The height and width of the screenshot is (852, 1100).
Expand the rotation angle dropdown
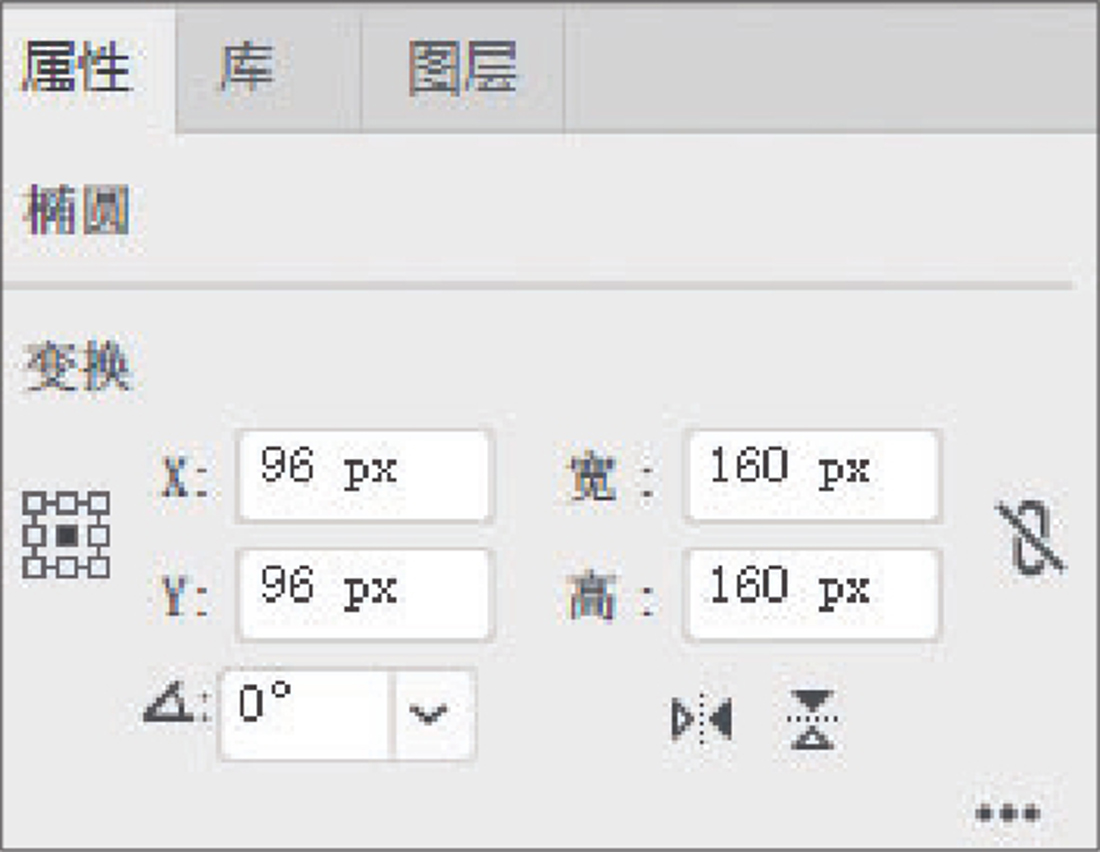pos(430,715)
